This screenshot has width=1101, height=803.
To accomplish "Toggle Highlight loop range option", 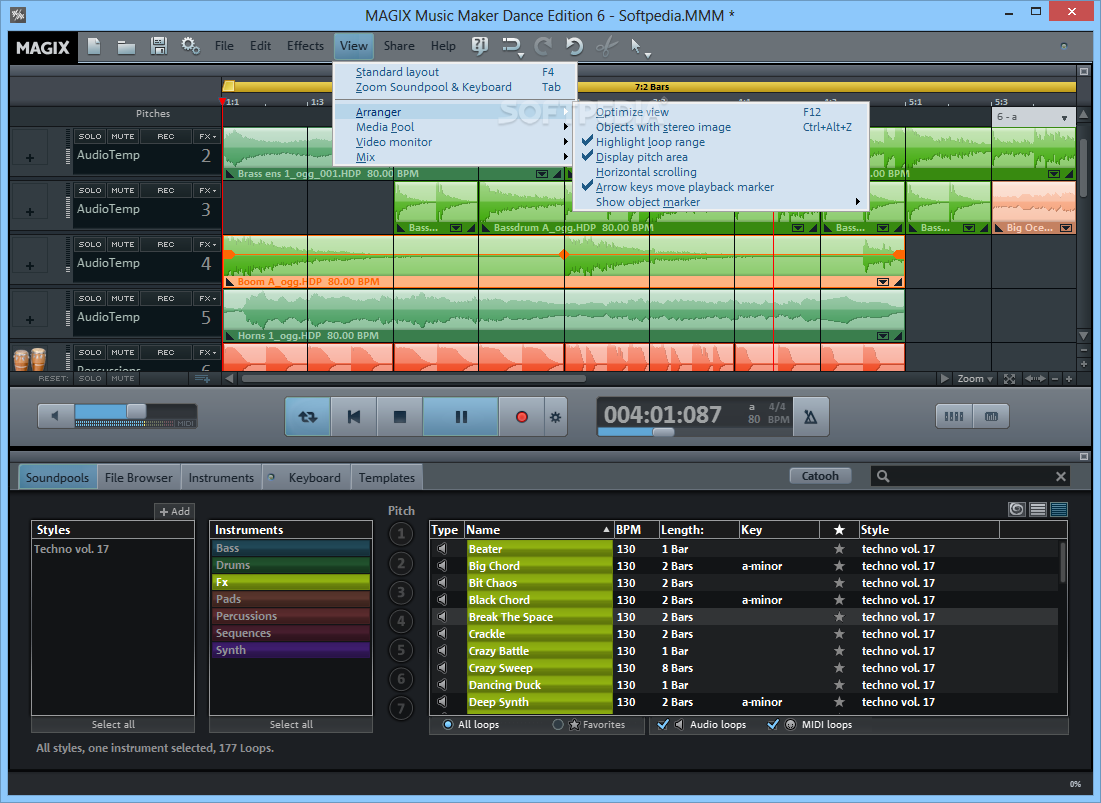I will 650,142.
